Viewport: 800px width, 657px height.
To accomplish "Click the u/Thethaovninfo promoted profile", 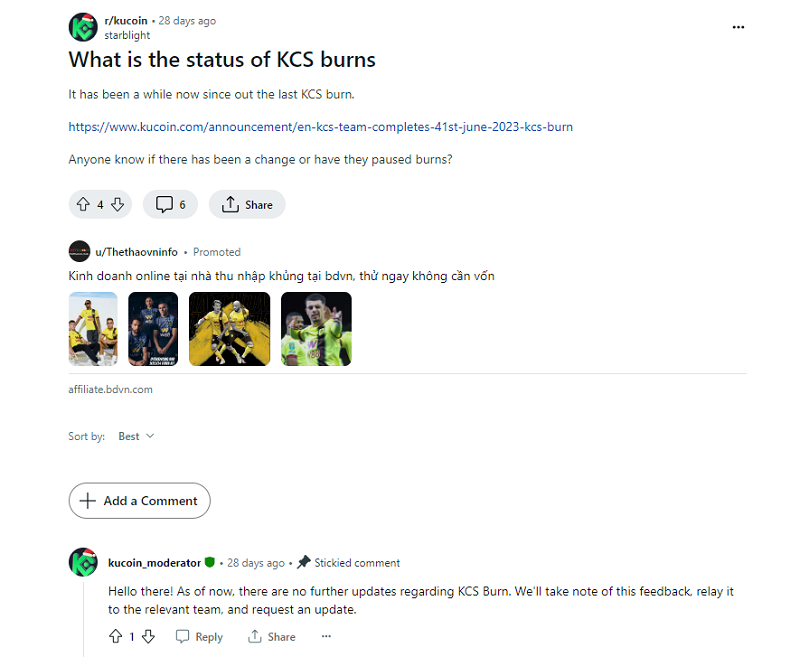I will [137, 252].
